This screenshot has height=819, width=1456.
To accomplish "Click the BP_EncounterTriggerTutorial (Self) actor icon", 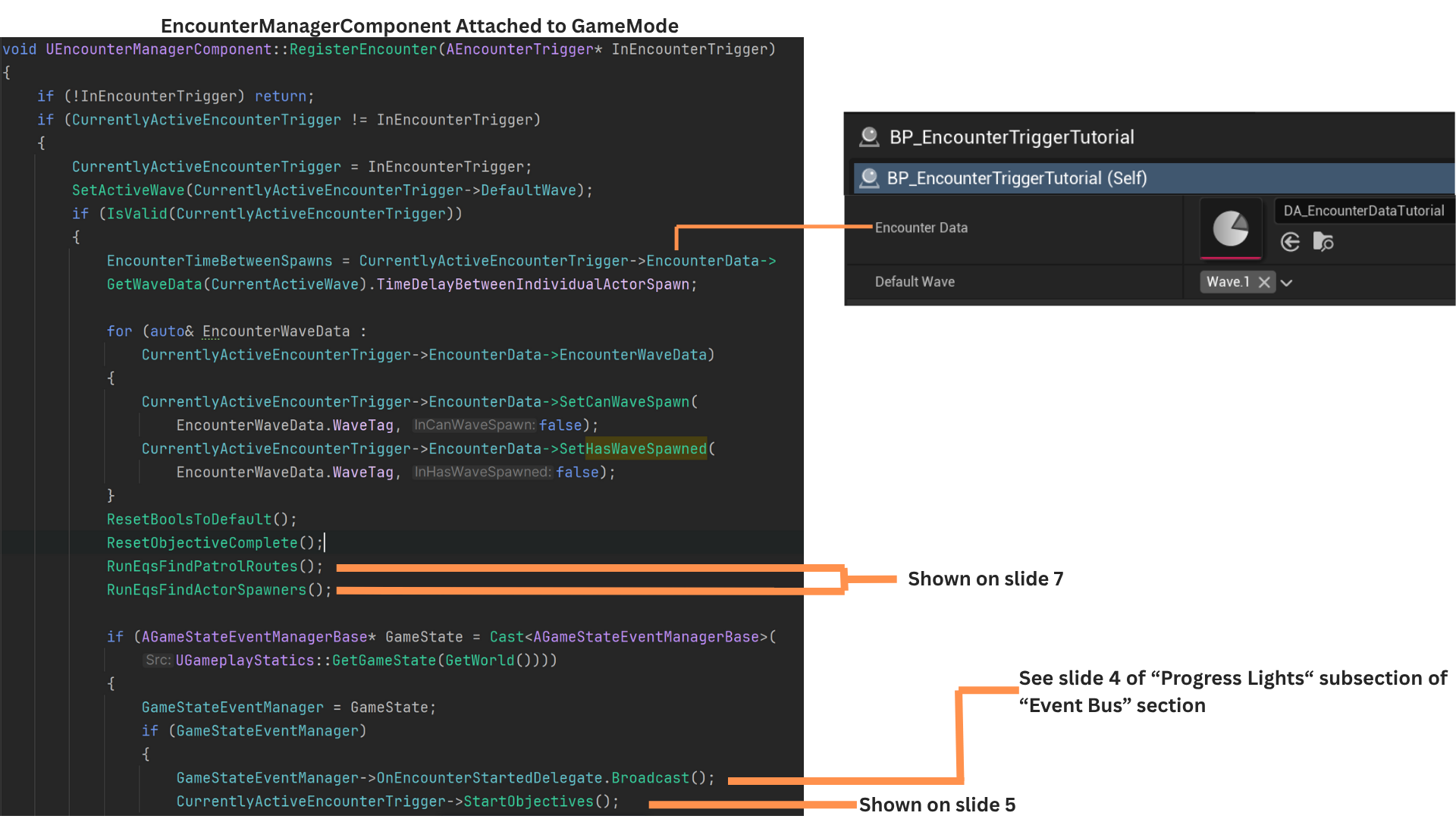I will point(869,178).
